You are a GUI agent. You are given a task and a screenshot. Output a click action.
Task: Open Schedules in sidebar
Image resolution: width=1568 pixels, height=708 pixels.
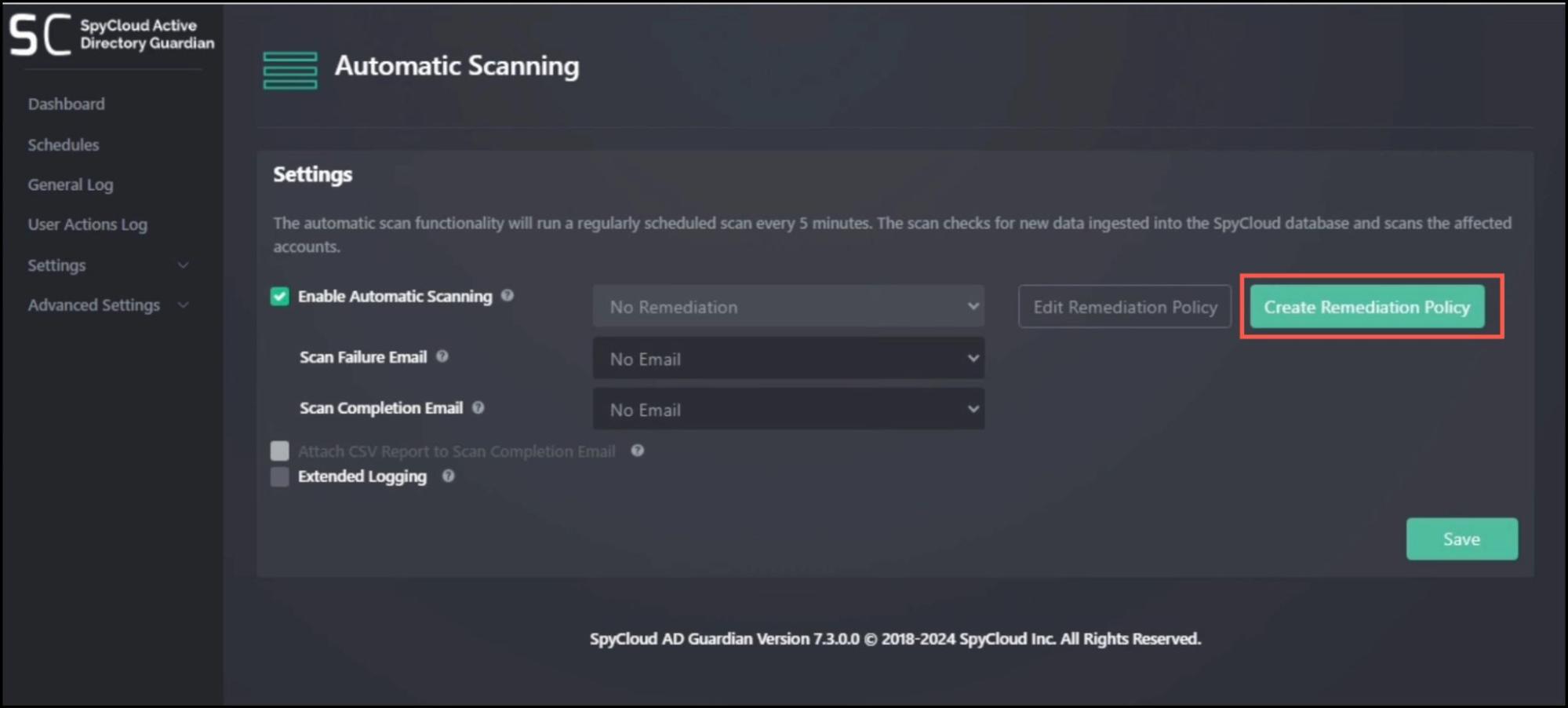point(64,144)
